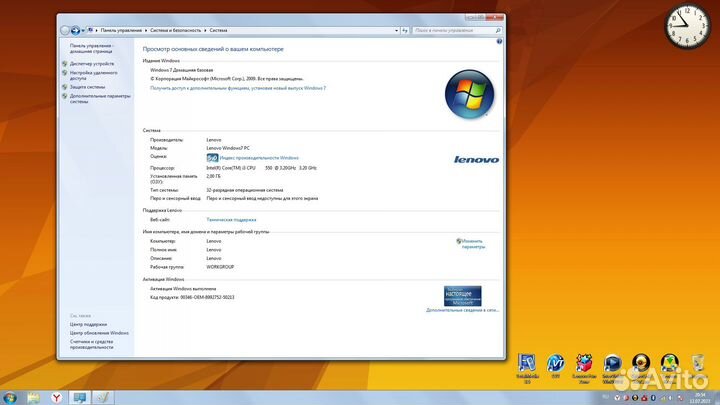
Task: Click the control panel icon in address bar
Action: tap(90, 30)
